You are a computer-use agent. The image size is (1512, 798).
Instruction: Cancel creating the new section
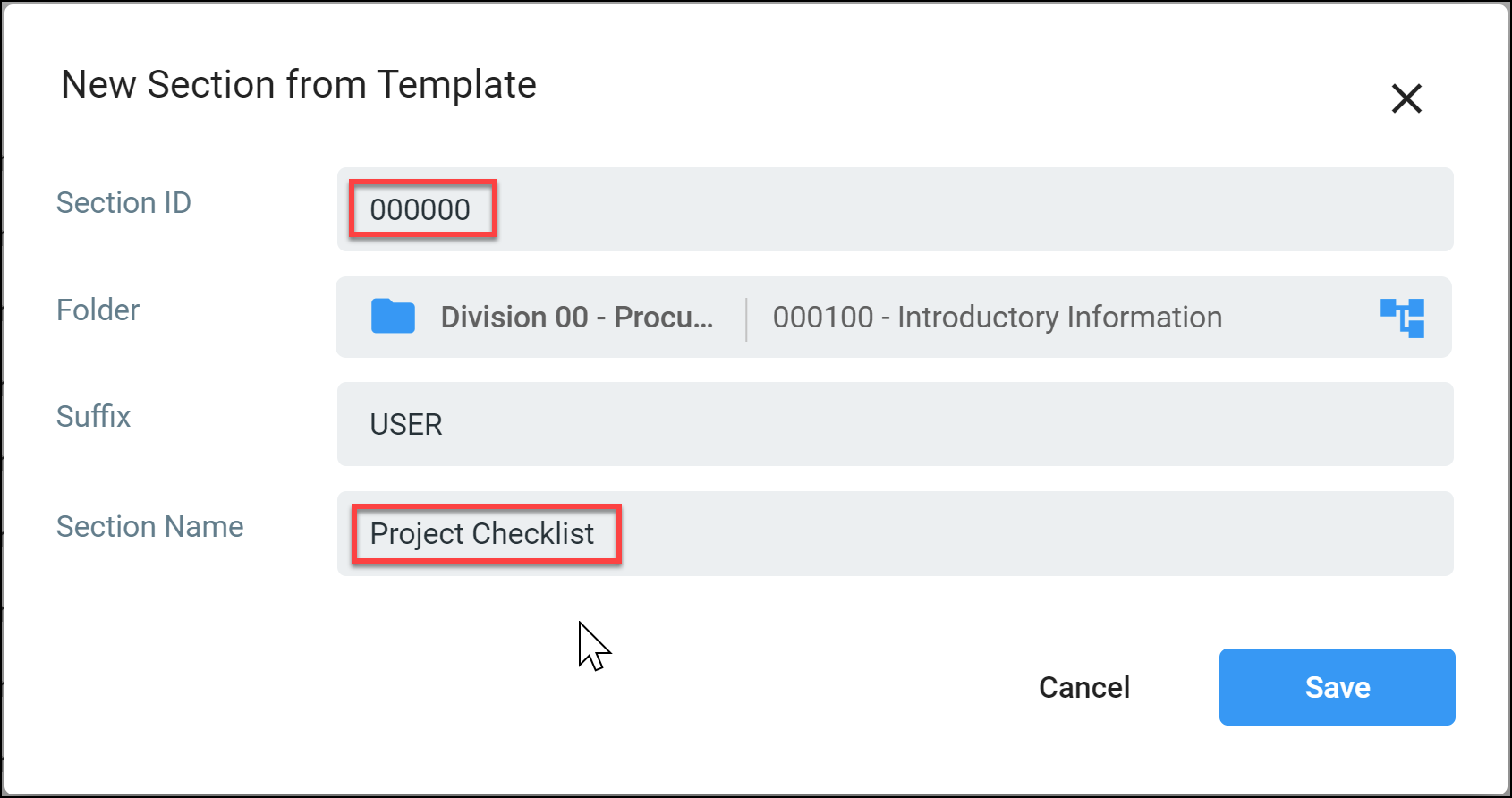click(x=1084, y=687)
